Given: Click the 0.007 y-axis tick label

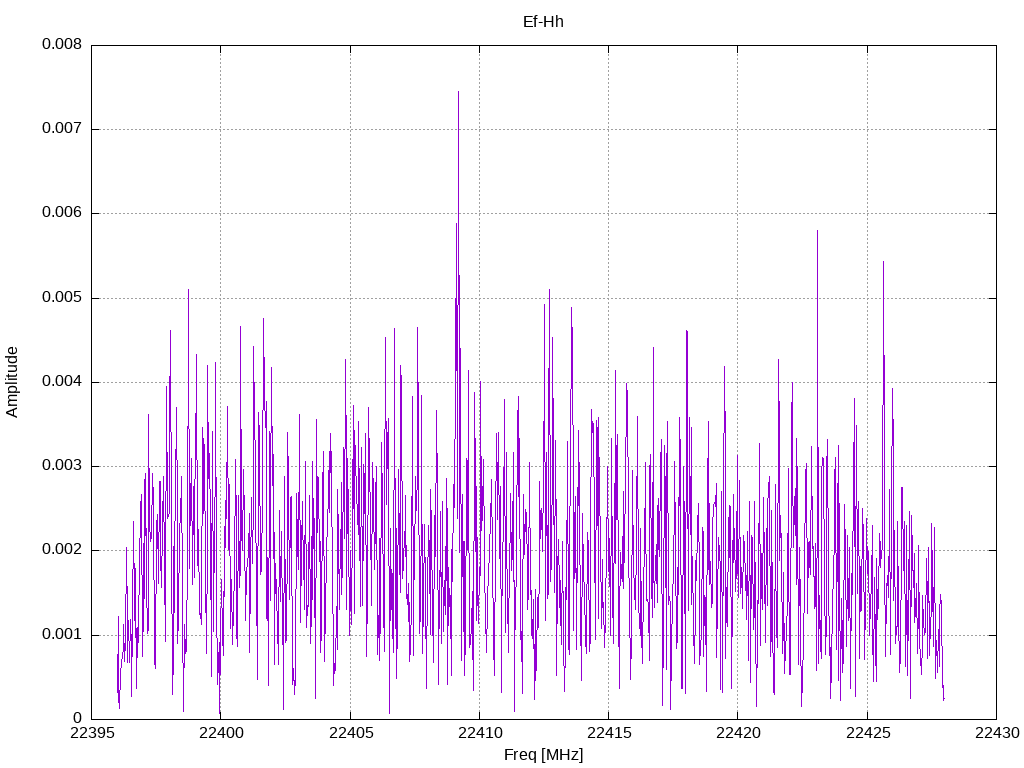Looking at the screenshot, I should coord(62,128).
